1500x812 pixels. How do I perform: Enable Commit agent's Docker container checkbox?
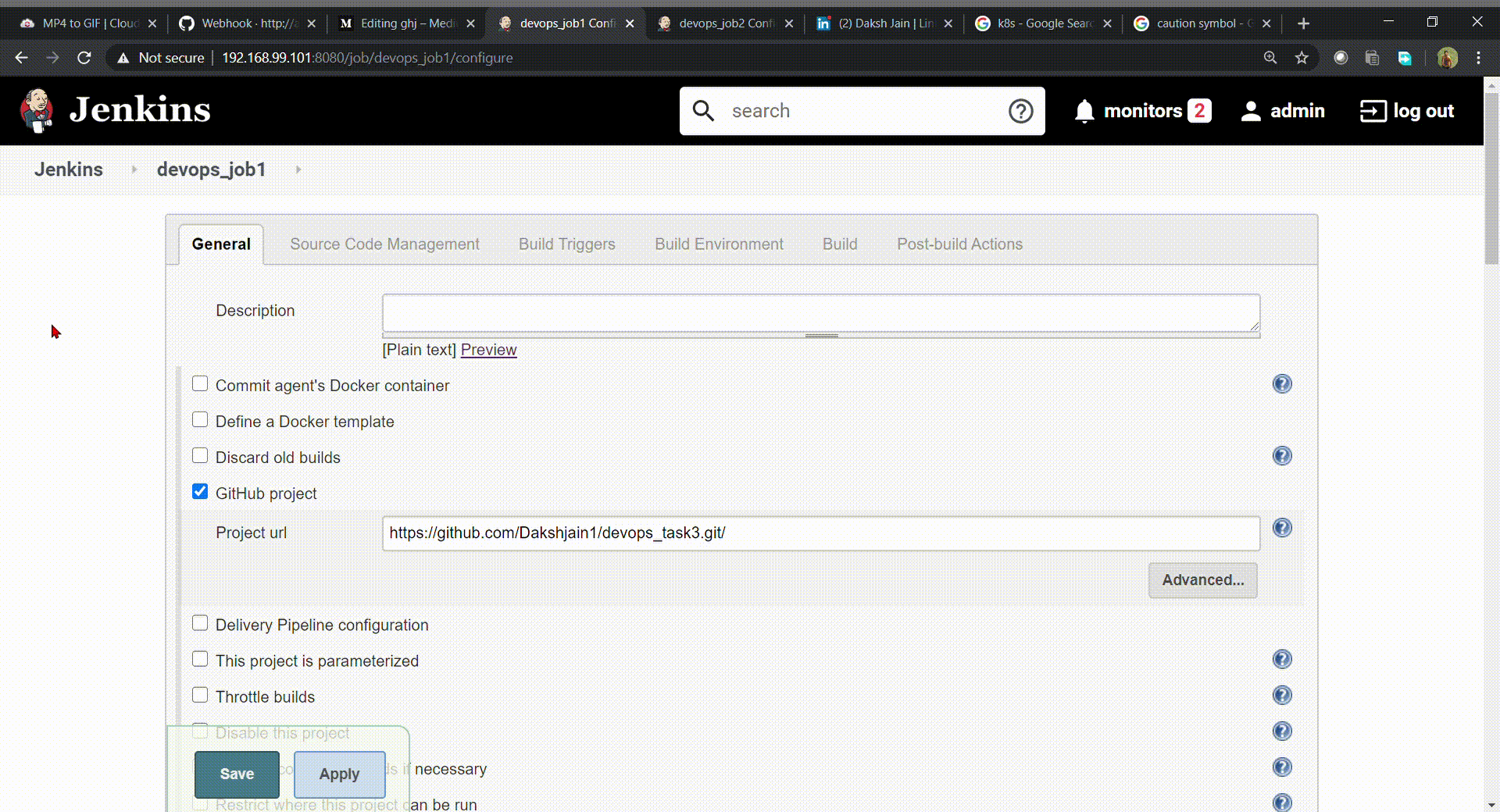click(x=200, y=384)
